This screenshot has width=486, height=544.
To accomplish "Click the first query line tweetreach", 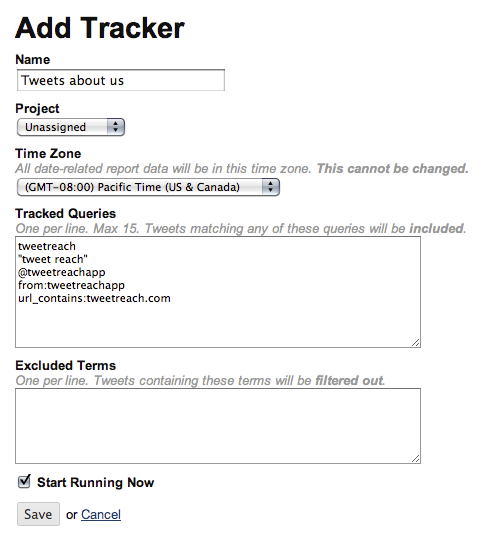I will tap(47, 246).
